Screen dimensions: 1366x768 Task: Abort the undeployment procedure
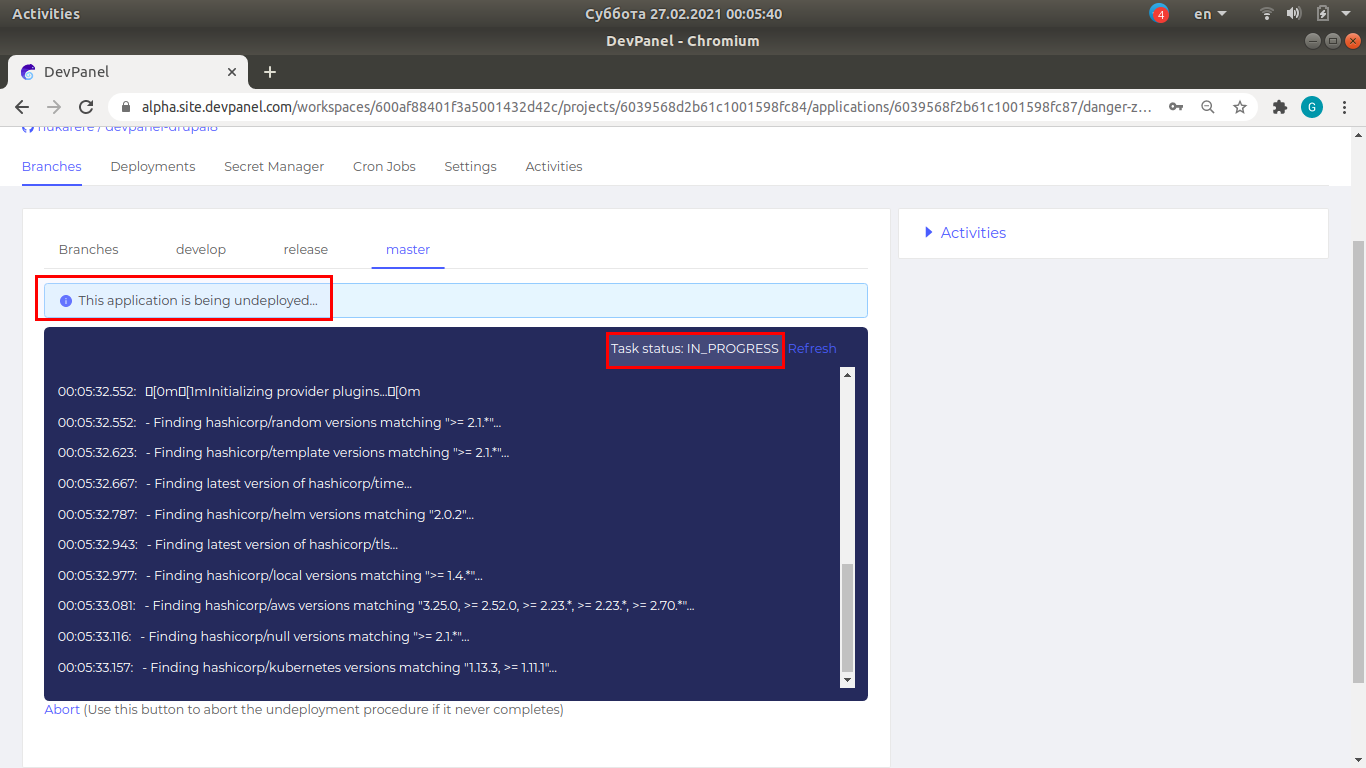point(62,710)
